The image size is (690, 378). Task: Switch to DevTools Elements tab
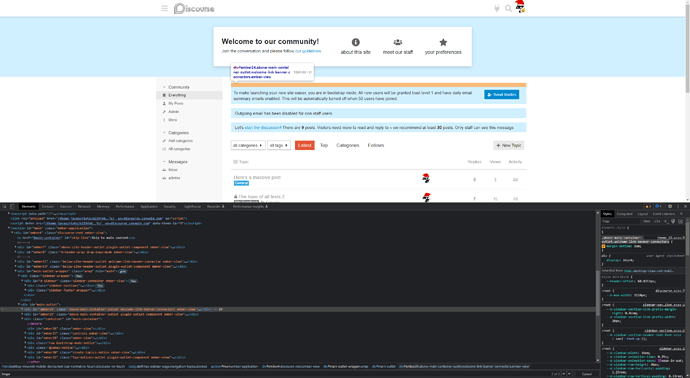pyautogui.click(x=29, y=206)
